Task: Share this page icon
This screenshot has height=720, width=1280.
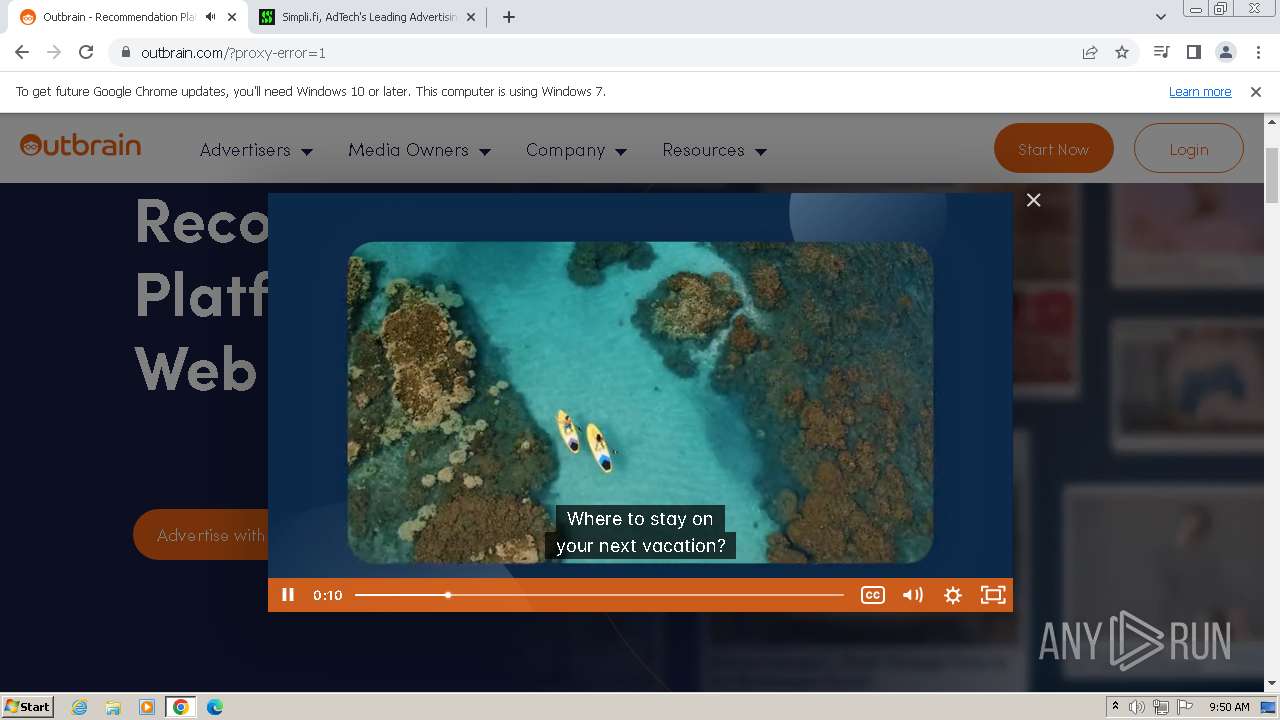Action: (1090, 52)
